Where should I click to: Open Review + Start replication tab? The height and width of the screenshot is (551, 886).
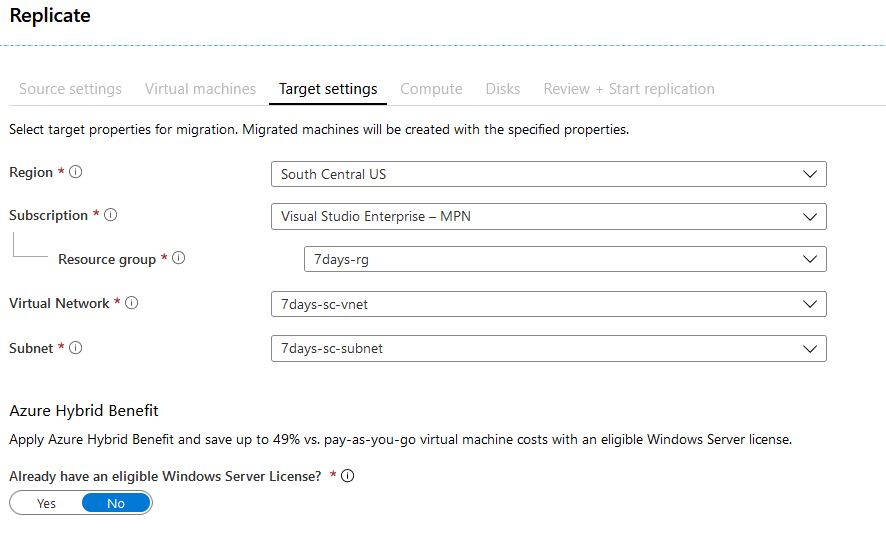(629, 89)
